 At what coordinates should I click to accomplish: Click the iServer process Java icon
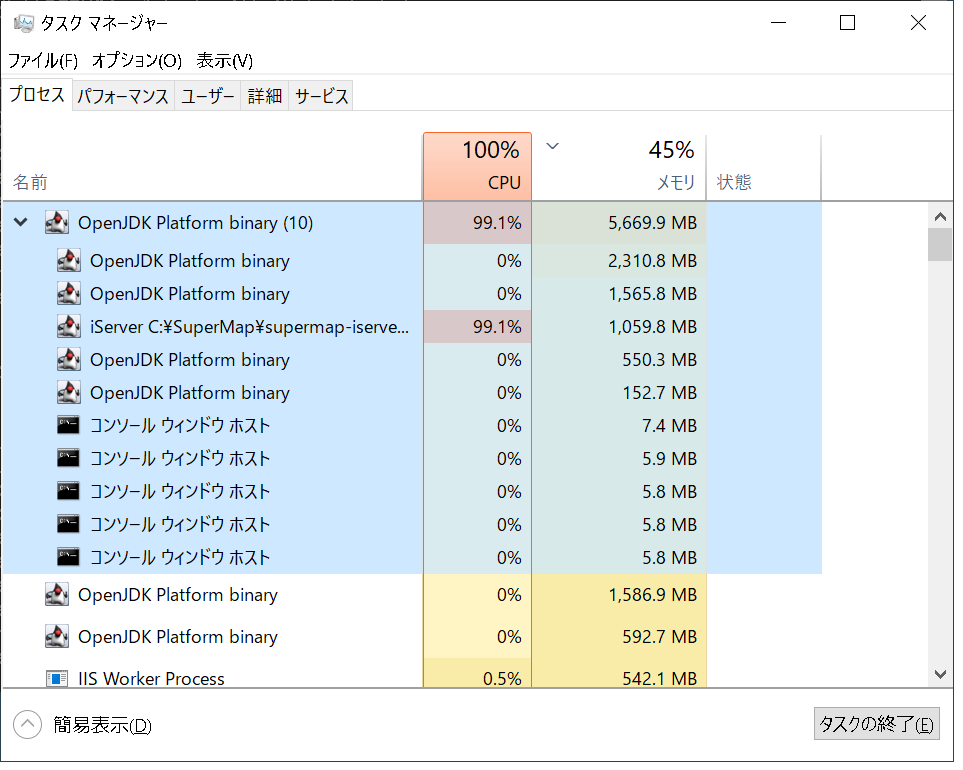click(x=69, y=329)
